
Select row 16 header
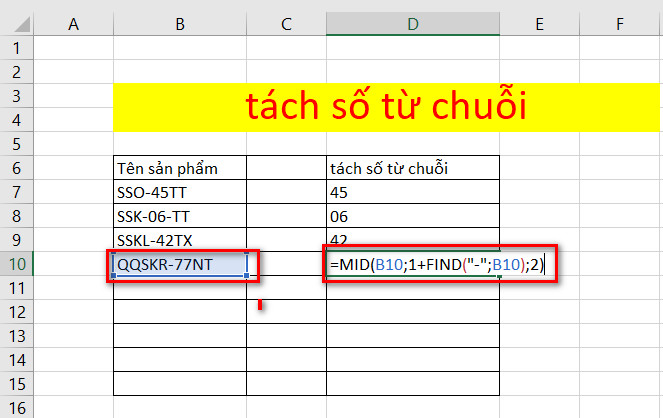point(16,407)
